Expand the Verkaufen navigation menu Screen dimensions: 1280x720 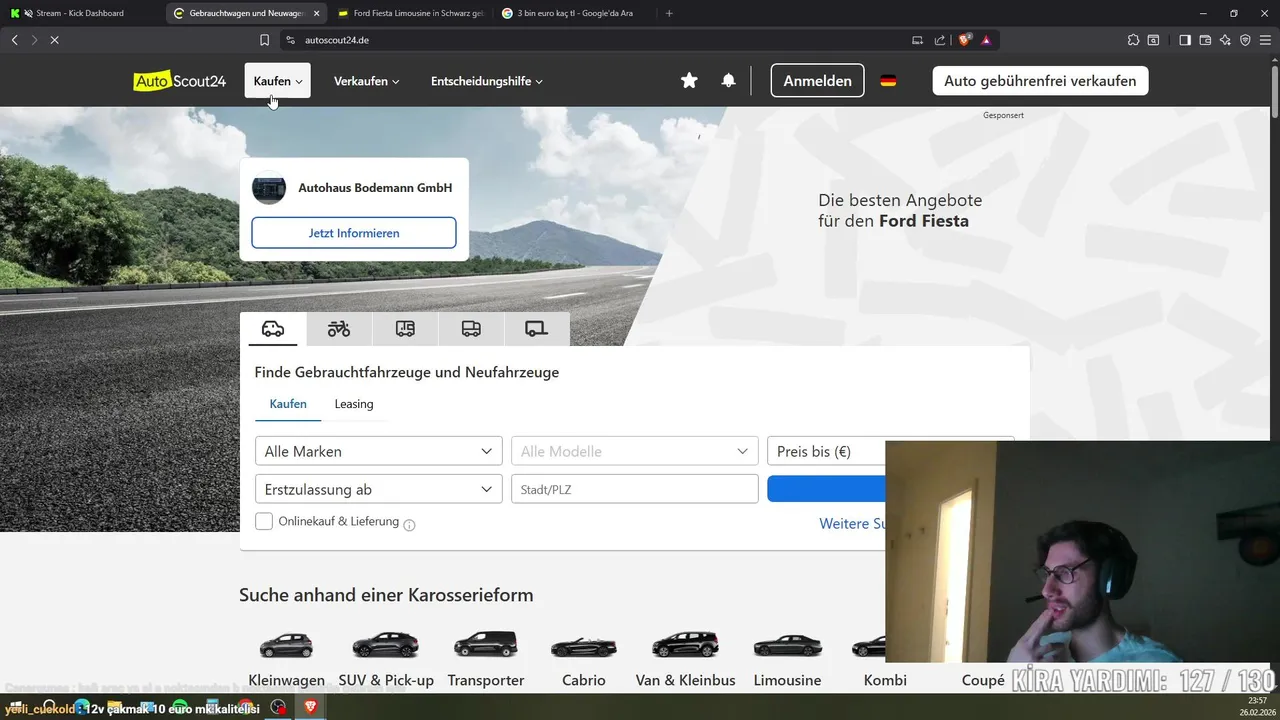coord(366,81)
